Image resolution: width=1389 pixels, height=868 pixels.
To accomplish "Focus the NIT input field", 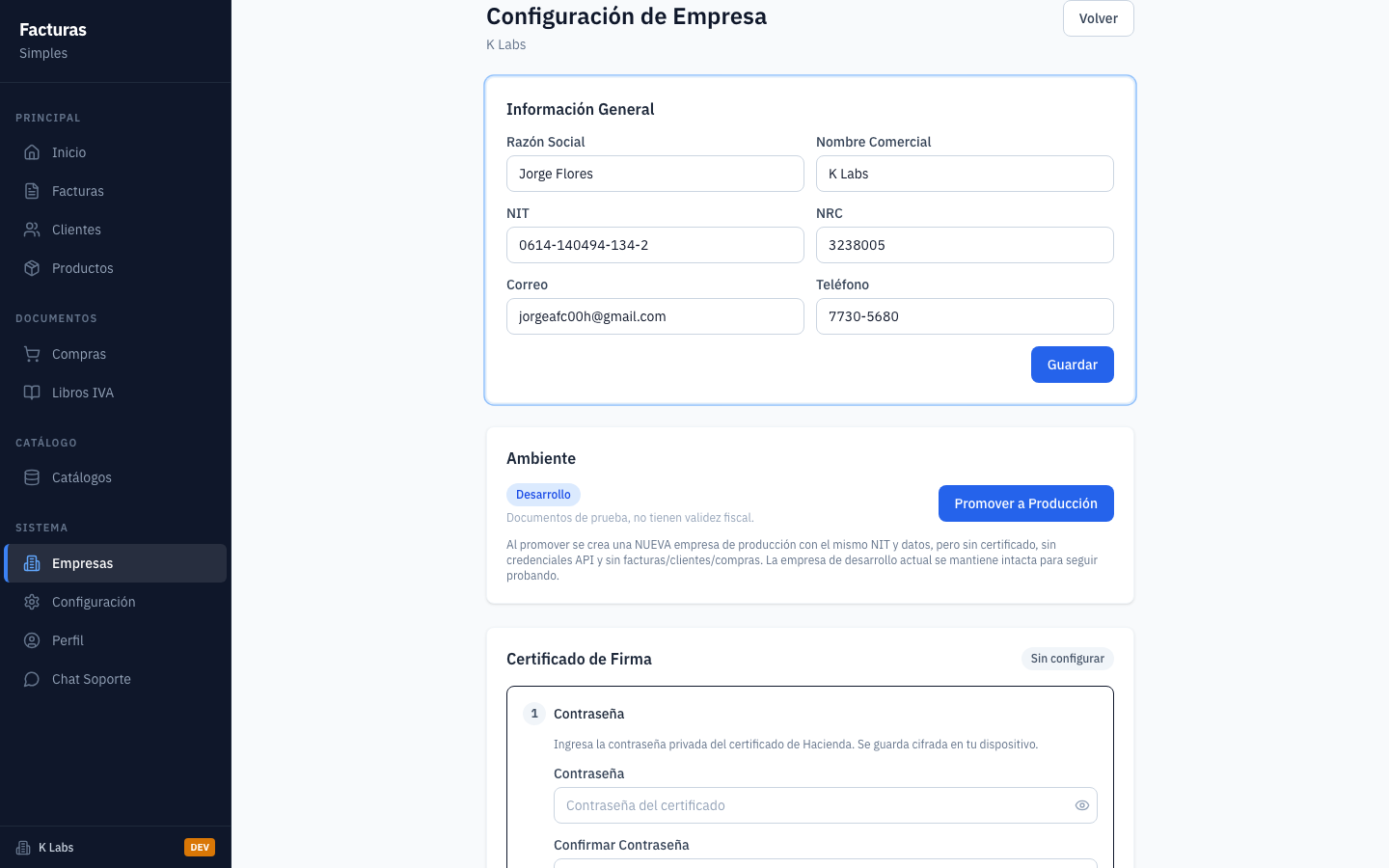I will [655, 245].
